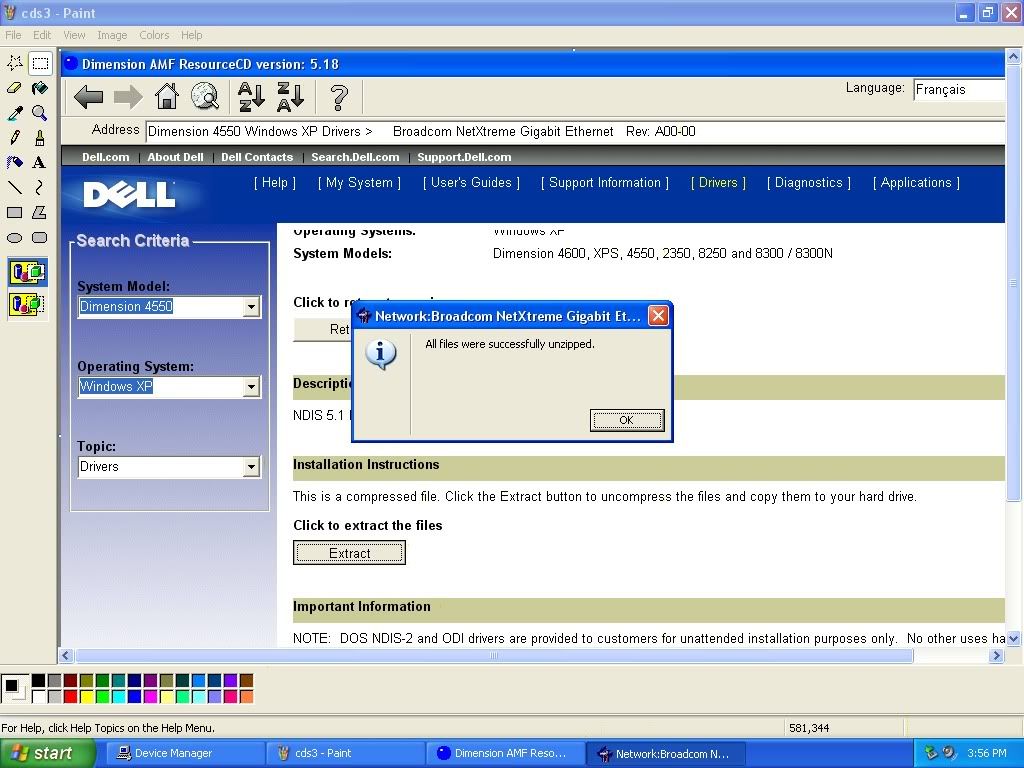Screen dimensions: 1024x768
Task: Pick the Fill With Color bucket tool
Action: [x=40, y=88]
